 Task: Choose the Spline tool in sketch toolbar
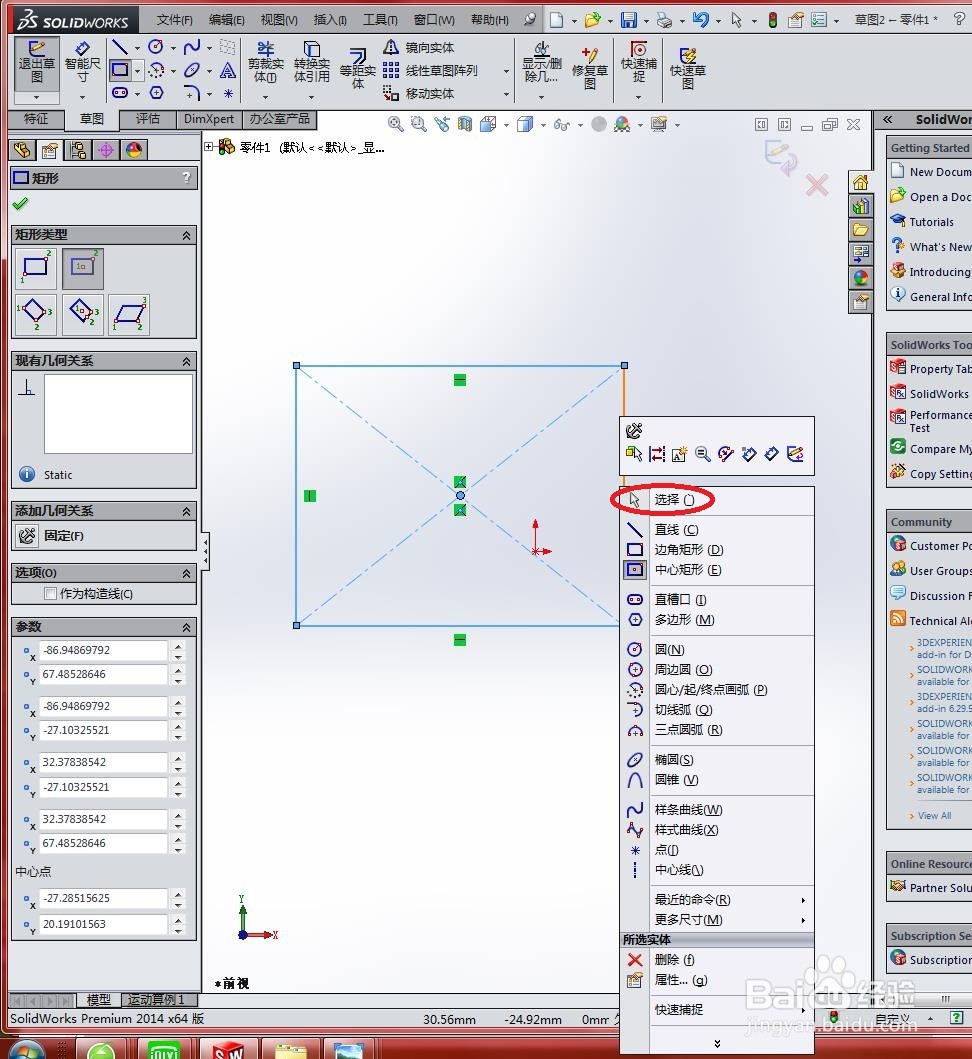pyautogui.click(x=192, y=47)
